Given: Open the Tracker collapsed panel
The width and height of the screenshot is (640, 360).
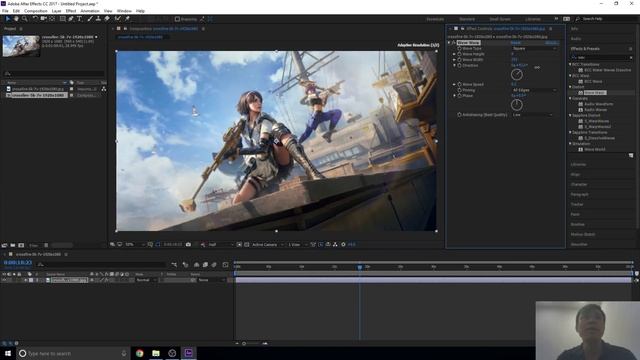Looking at the screenshot, I should [577, 204].
